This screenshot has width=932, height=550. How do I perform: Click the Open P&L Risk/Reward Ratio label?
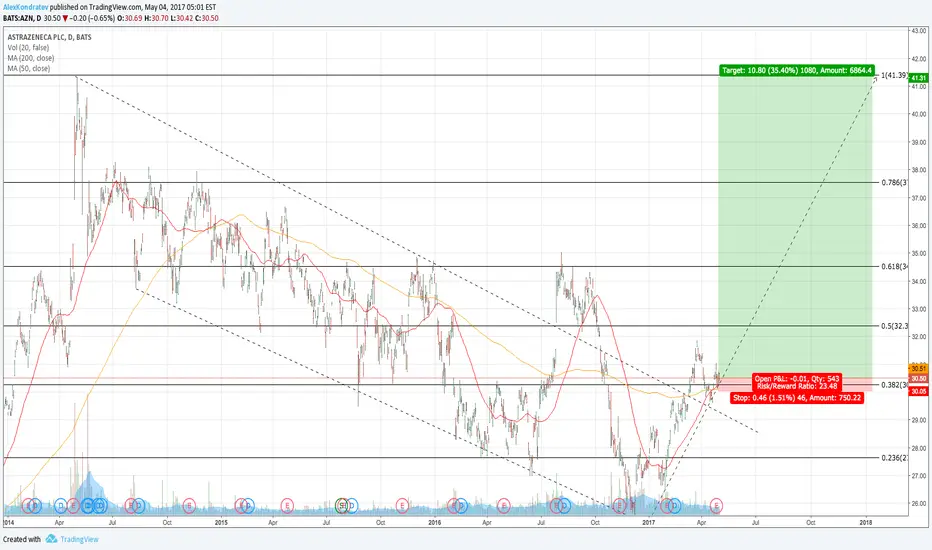(x=796, y=382)
